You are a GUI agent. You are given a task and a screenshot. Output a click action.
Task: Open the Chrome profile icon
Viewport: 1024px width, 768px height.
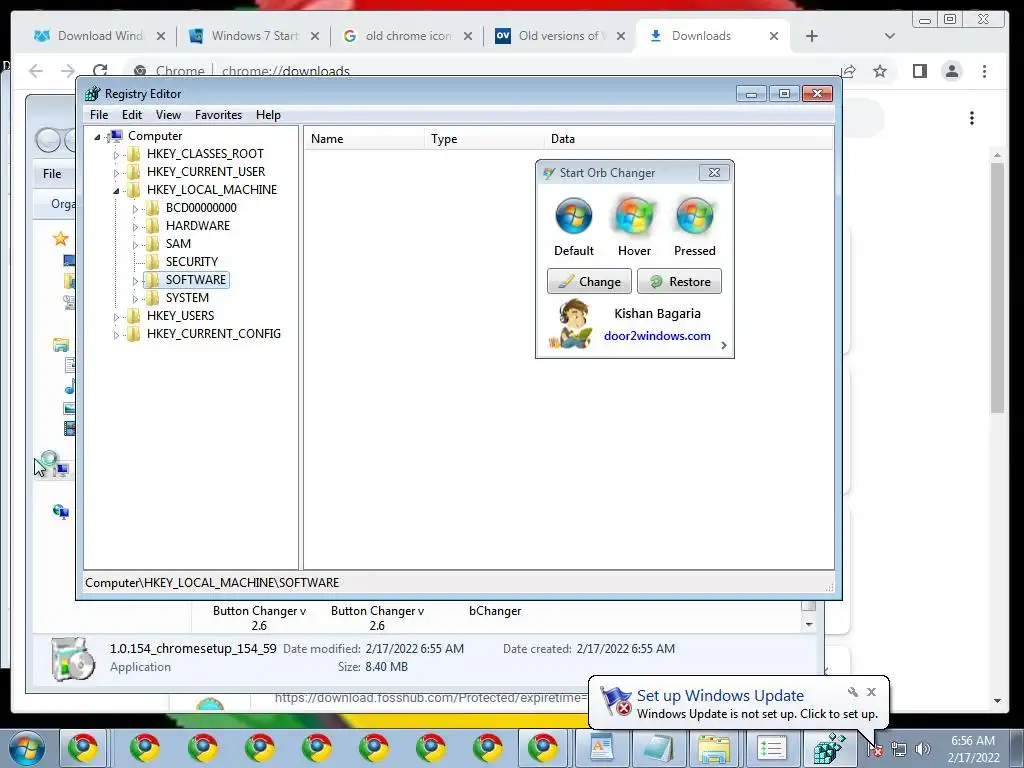(952, 71)
